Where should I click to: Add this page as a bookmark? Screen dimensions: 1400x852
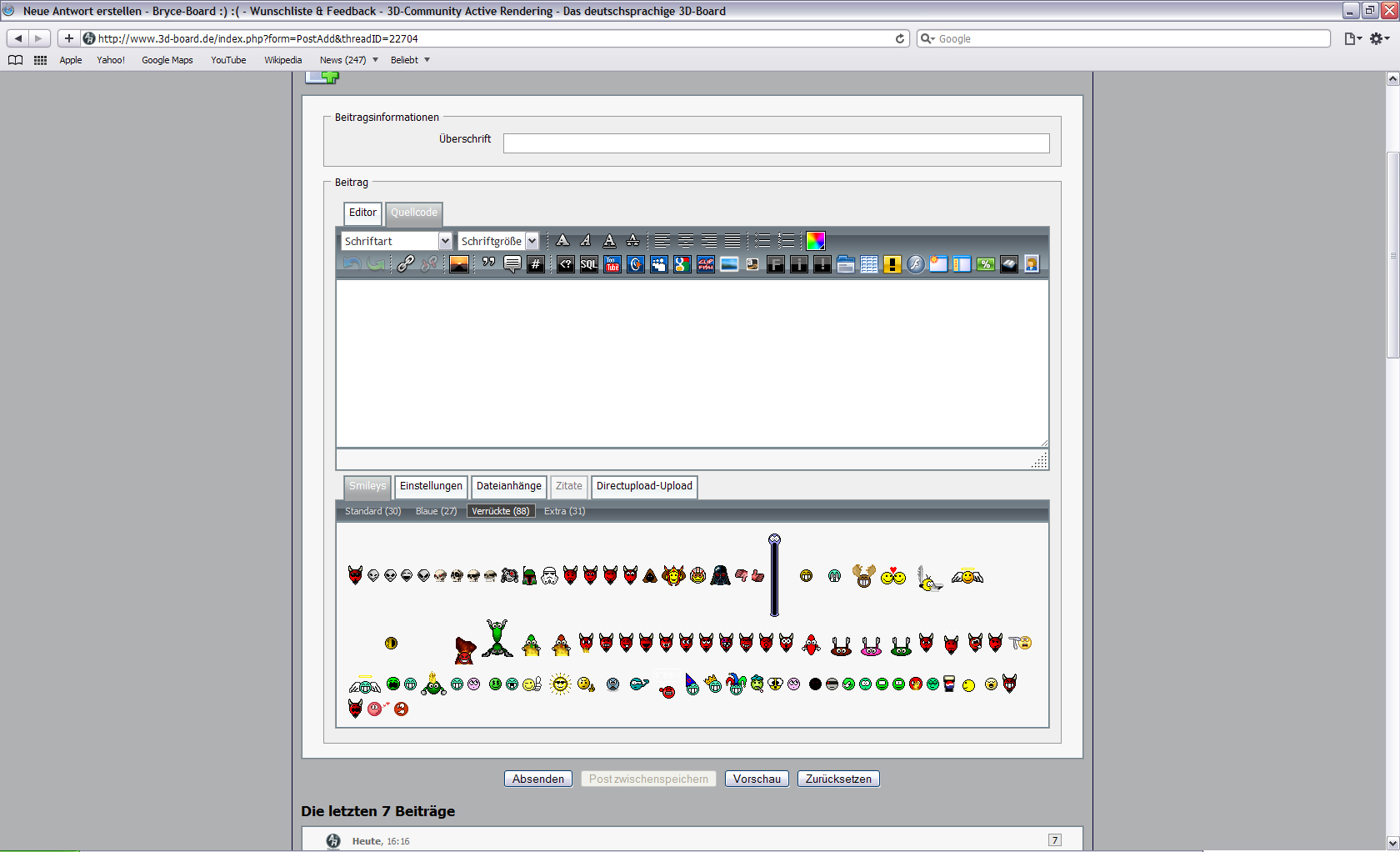[x=69, y=38]
